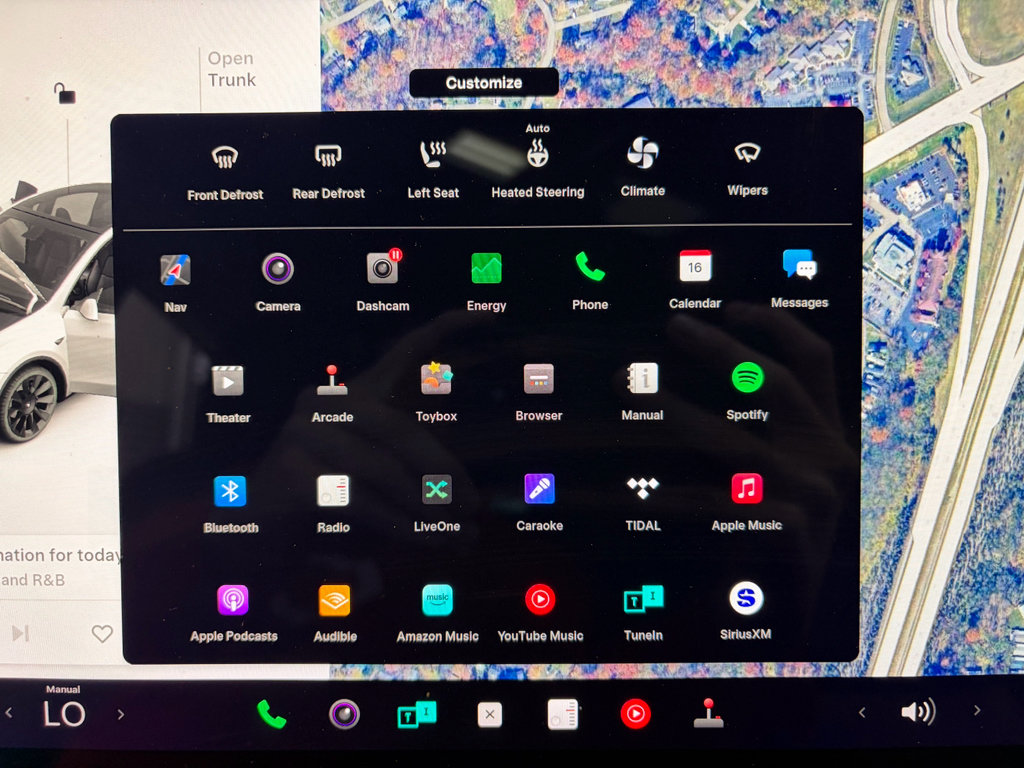Tap the speaker volume icon
The image size is (1024, 768).
[x=919, y=711]
